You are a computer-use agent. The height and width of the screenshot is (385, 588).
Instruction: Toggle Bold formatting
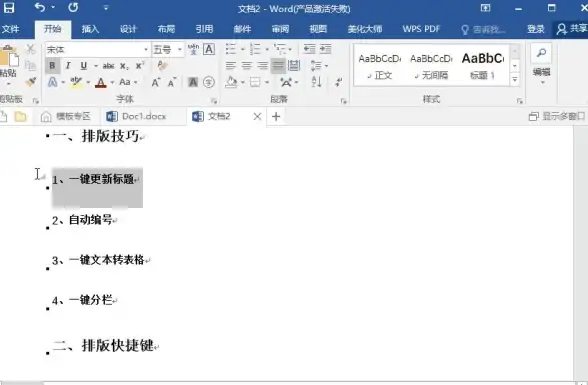coord(52,66)
